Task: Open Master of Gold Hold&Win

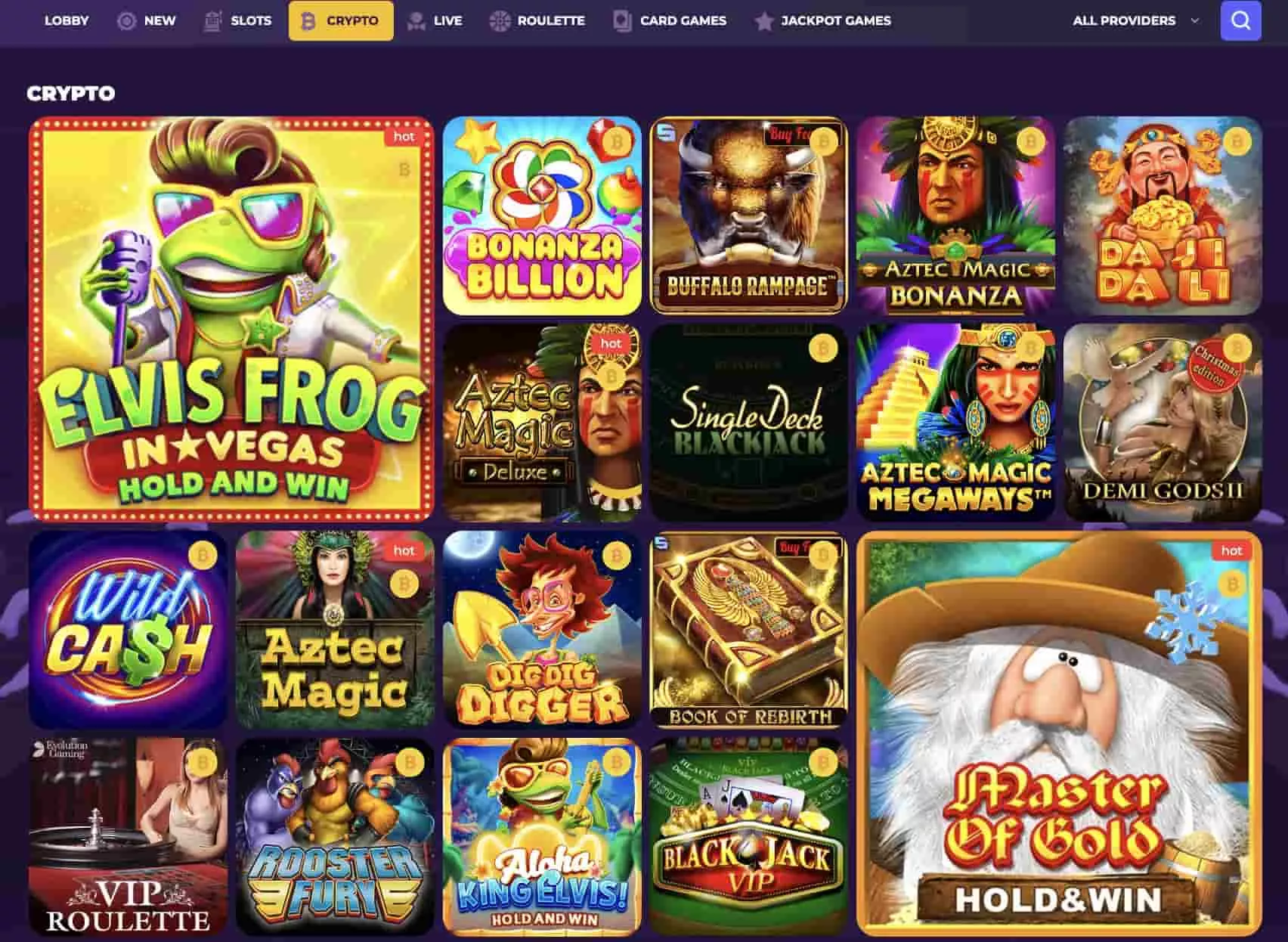Action: click(x=1059, y=733)
